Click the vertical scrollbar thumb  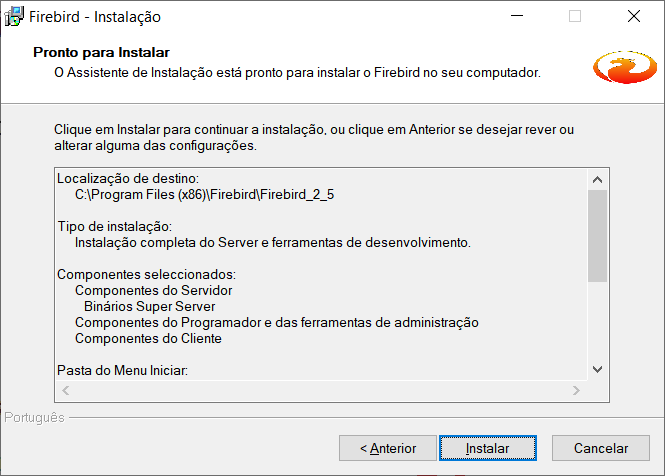pyautogui.click(x=597, y=235)
